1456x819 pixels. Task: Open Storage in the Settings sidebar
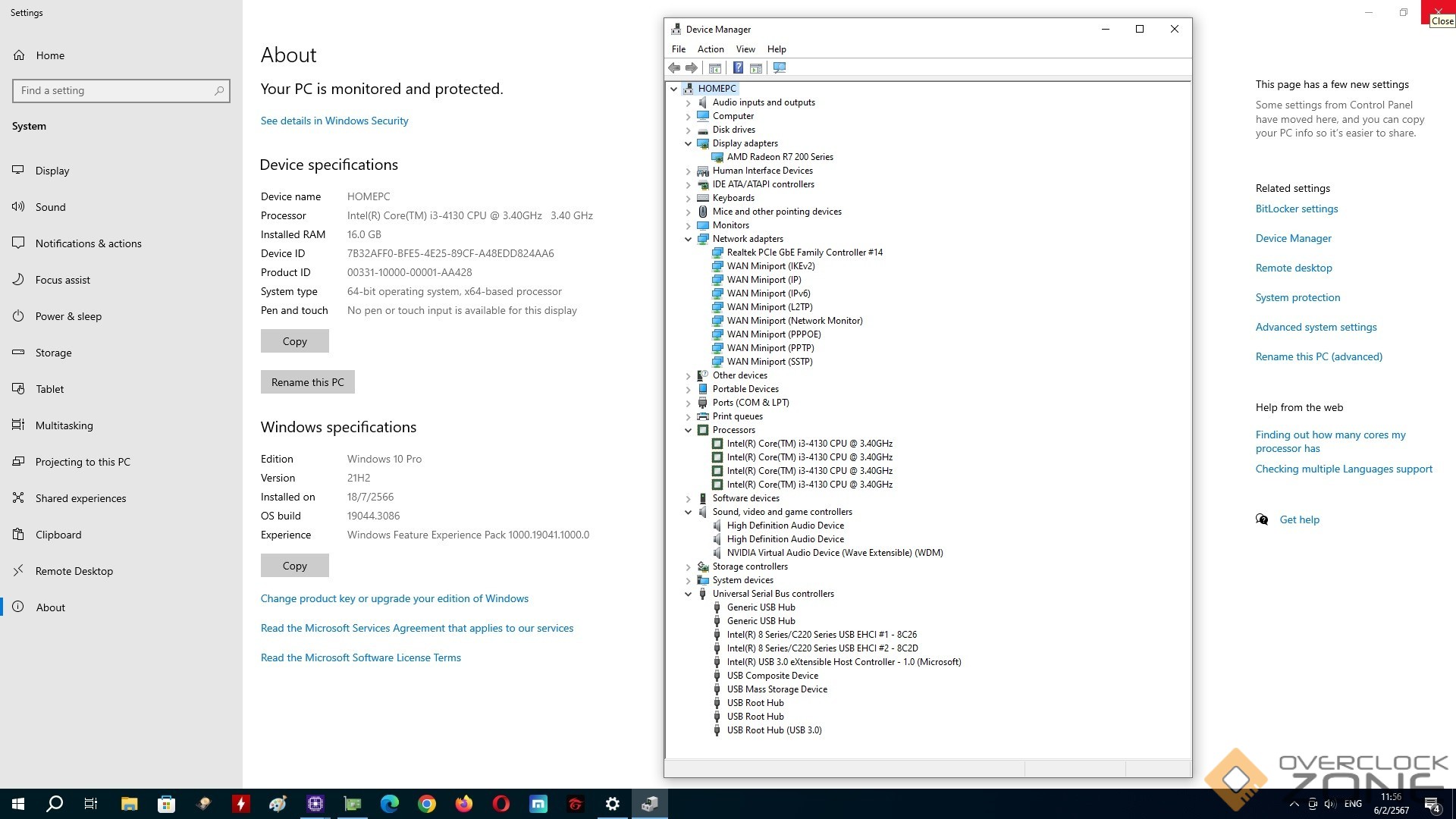pyautogui.click(x=53, y=353)
